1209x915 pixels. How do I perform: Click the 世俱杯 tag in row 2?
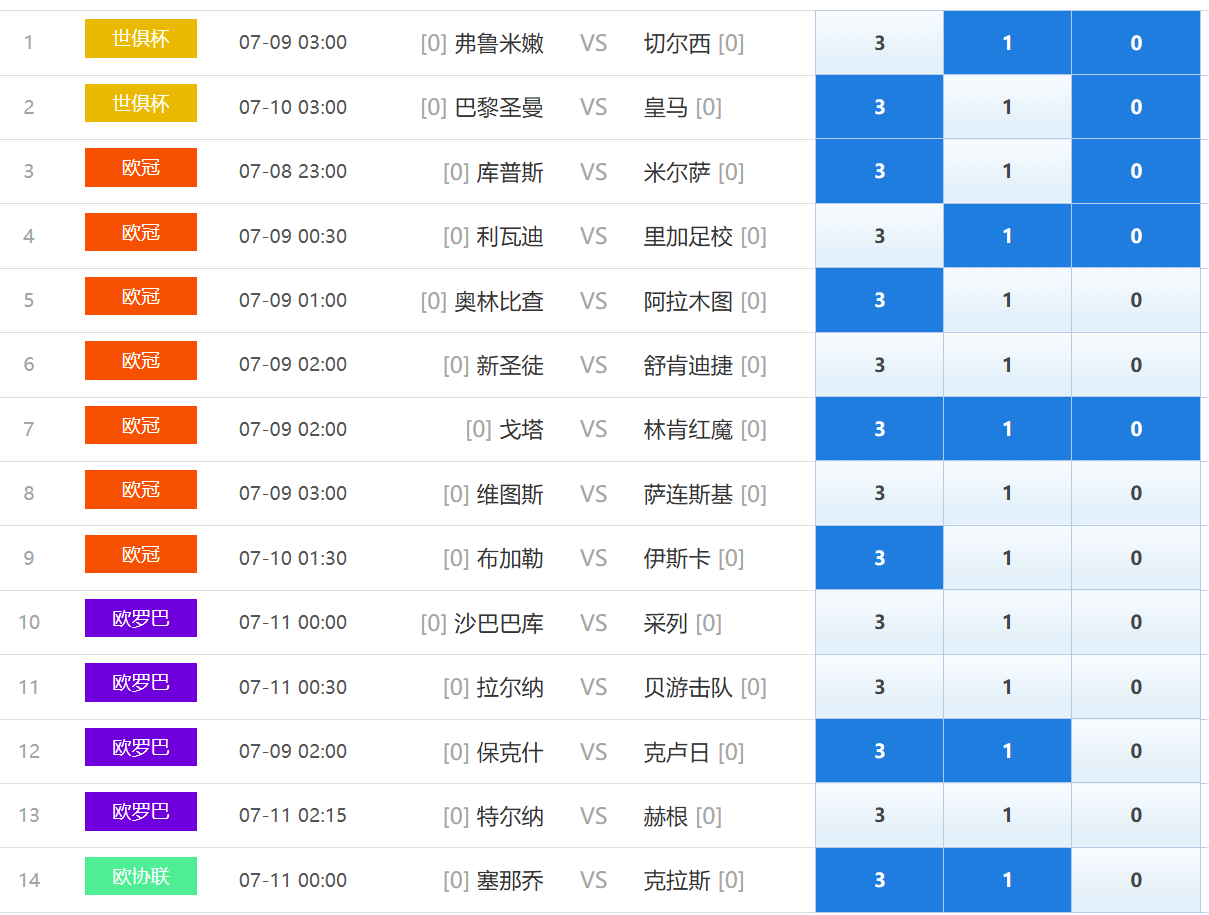click(141, 103)
